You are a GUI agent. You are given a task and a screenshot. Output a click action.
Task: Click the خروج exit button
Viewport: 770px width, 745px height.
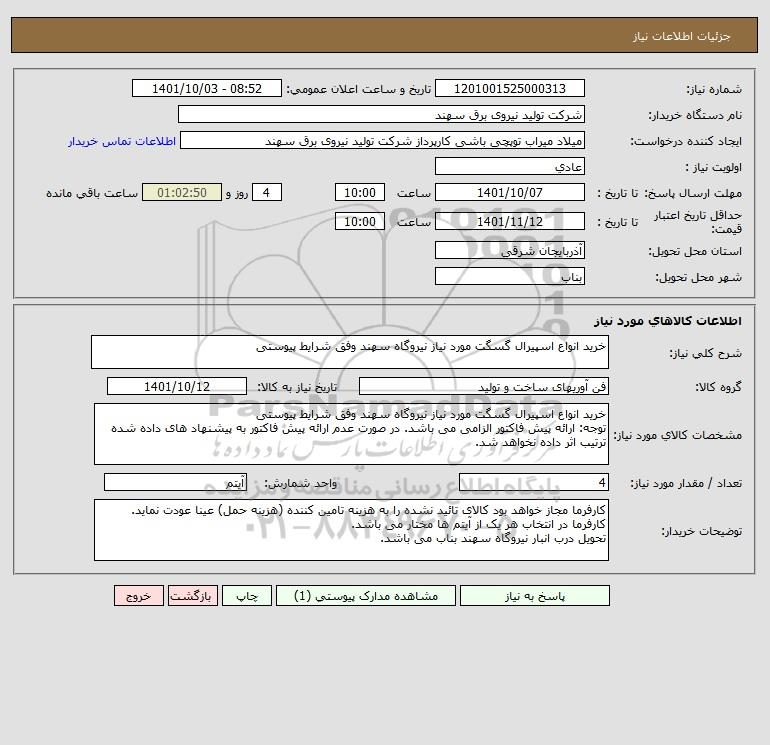(138, 596)
